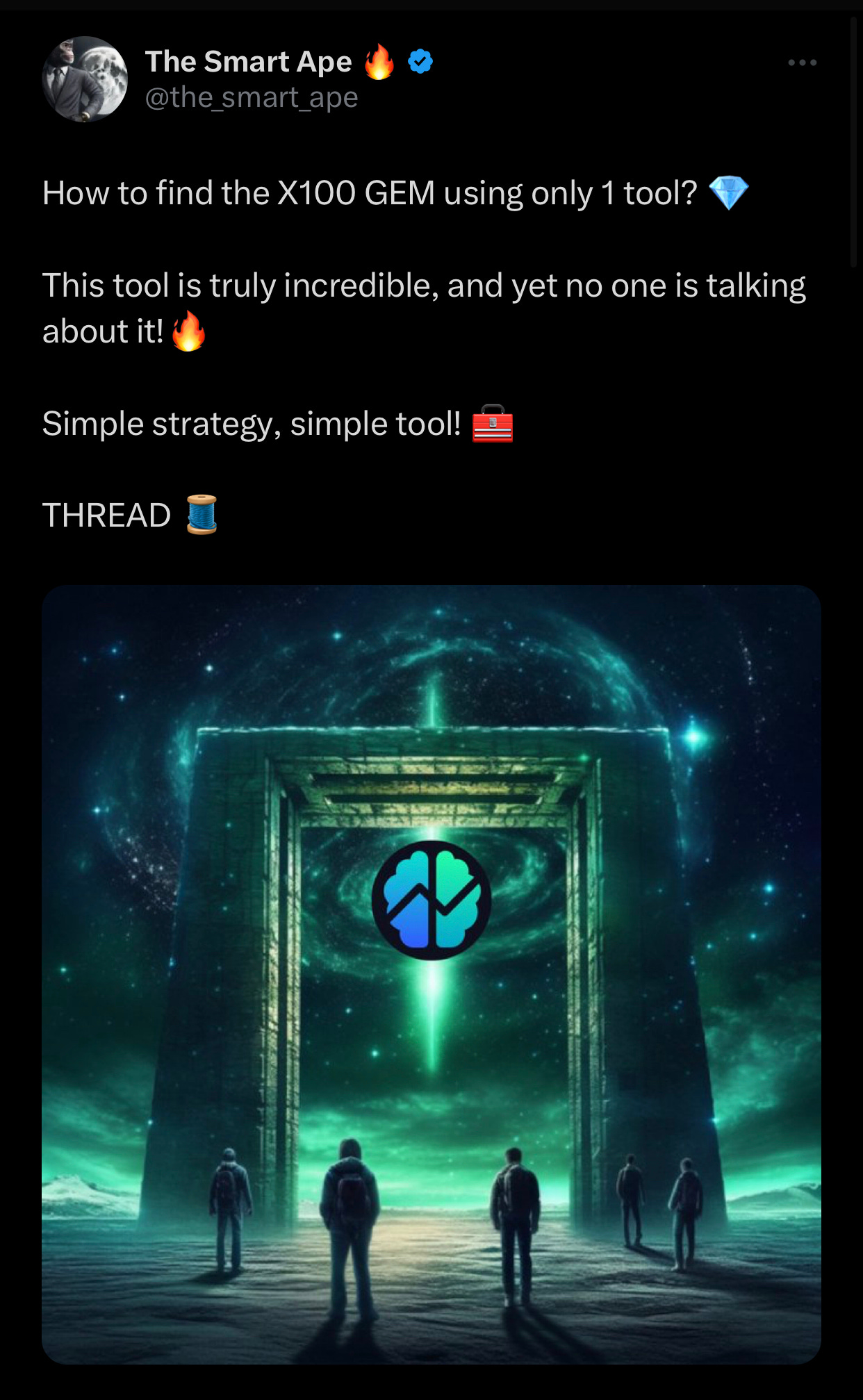Click the blue diamond gem emoji
863x1400 pixels.
pos(728,193)
